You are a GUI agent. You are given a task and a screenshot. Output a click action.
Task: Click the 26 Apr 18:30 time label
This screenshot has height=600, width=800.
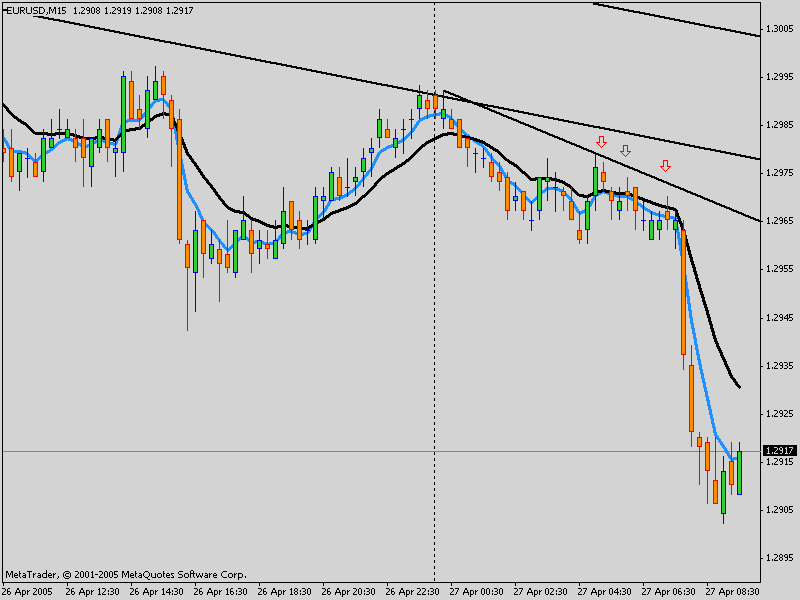click(x=284, y=592)
